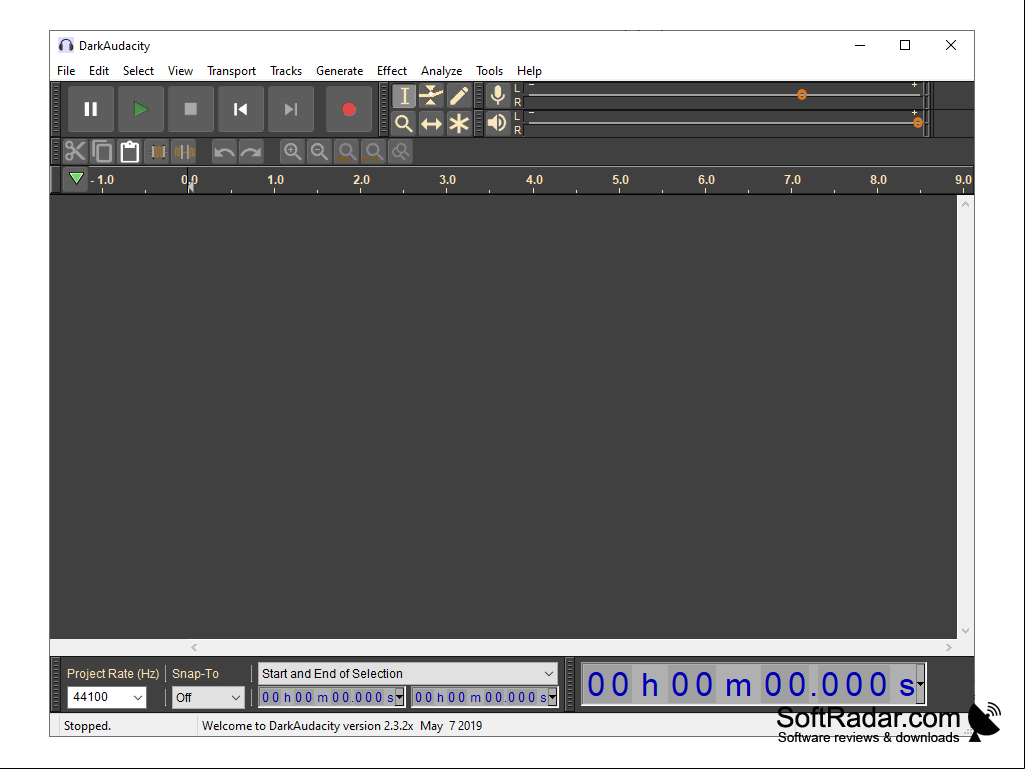Click the playback volume slider knob

pos(918,122)
